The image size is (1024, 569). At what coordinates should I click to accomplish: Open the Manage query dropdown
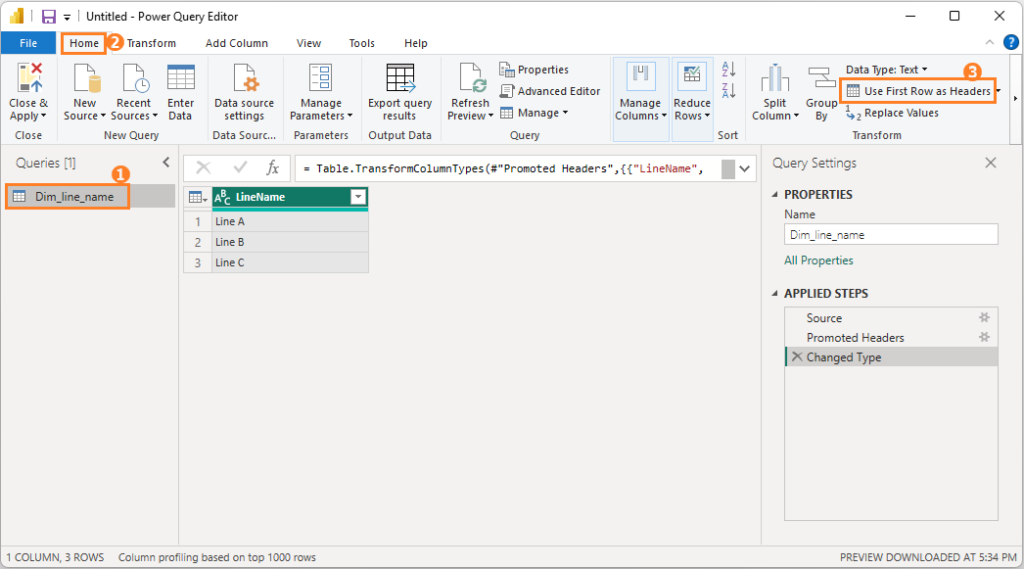point(534,112)
